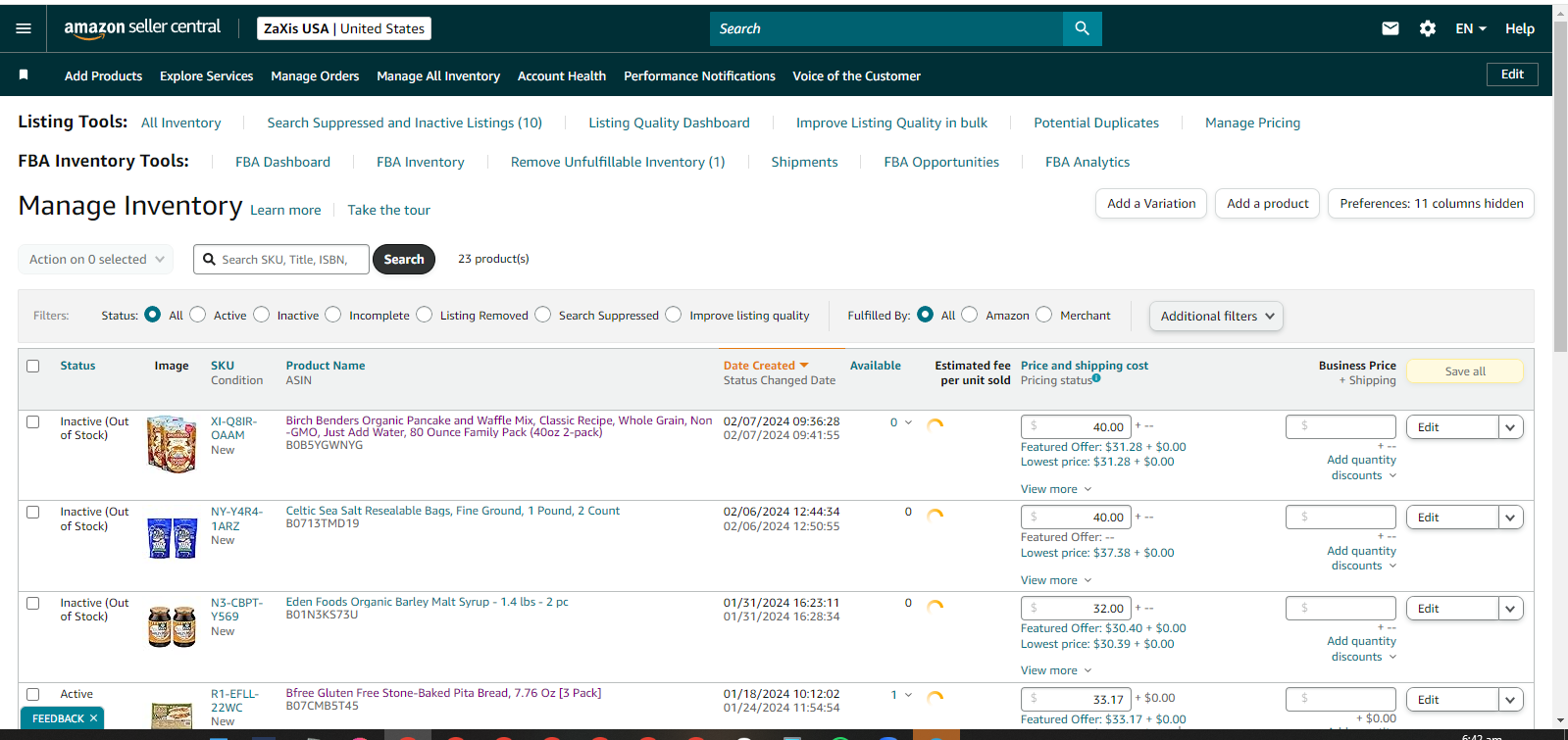Click the Save all button
Viewport: 1568px width, 740px height.
point(1465,370)
